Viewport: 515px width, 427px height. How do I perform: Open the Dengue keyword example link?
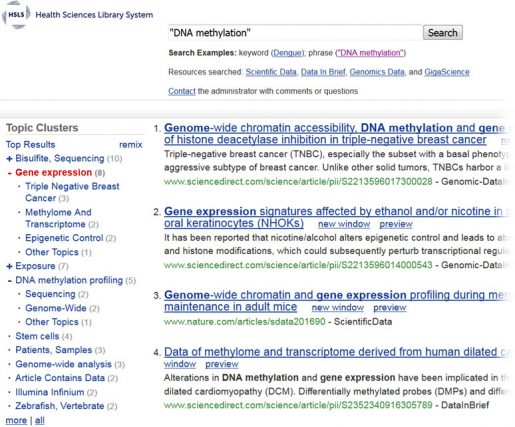tap(287, 53)
